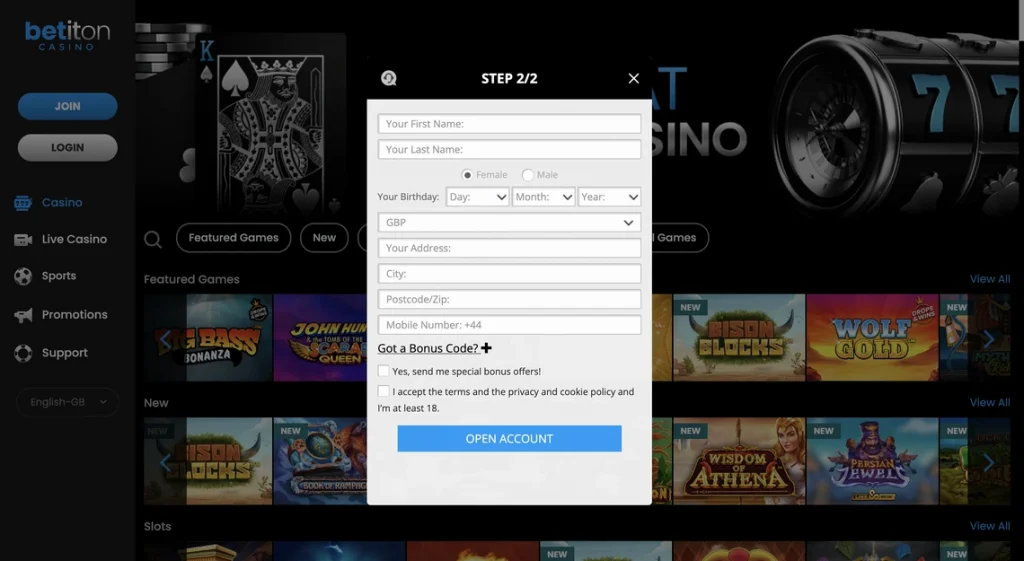This screenshot has height=561, width=1024.
Task: Open Support in sidebar
Action: [65, 353]
